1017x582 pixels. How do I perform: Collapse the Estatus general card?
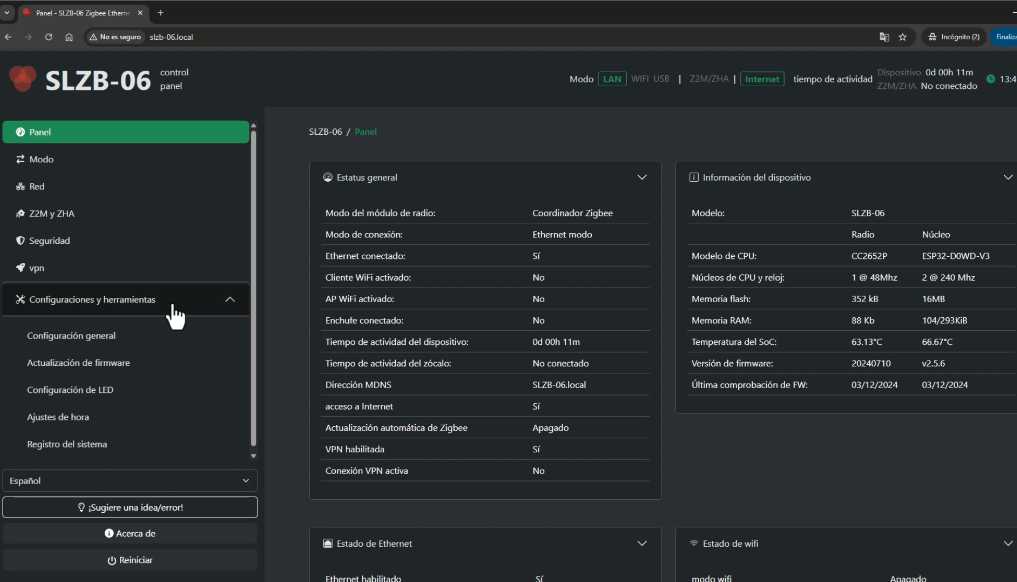pyautogui.click(x=642, y=177)
